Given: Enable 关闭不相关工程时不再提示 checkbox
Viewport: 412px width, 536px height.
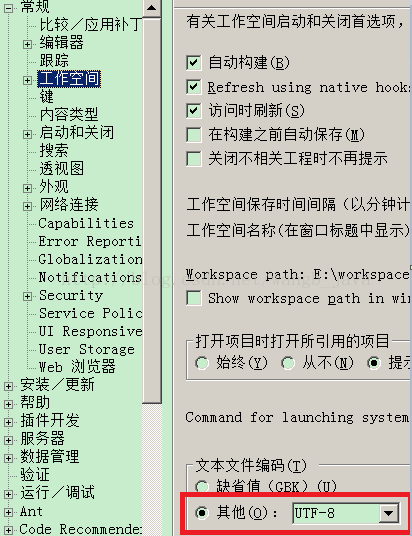Looking at the screenshot, I should coord(194,159).
